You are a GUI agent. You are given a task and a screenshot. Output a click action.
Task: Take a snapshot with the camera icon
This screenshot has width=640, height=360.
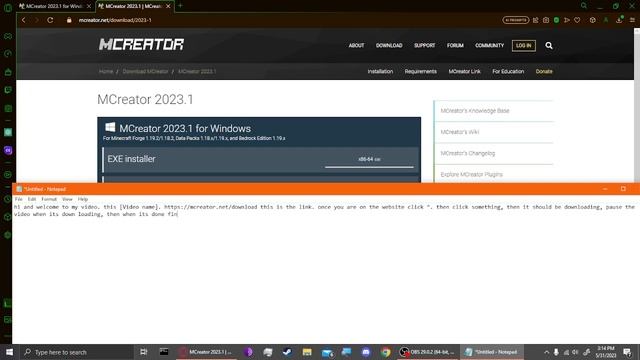pyautogui.click(x=546, y=20)
